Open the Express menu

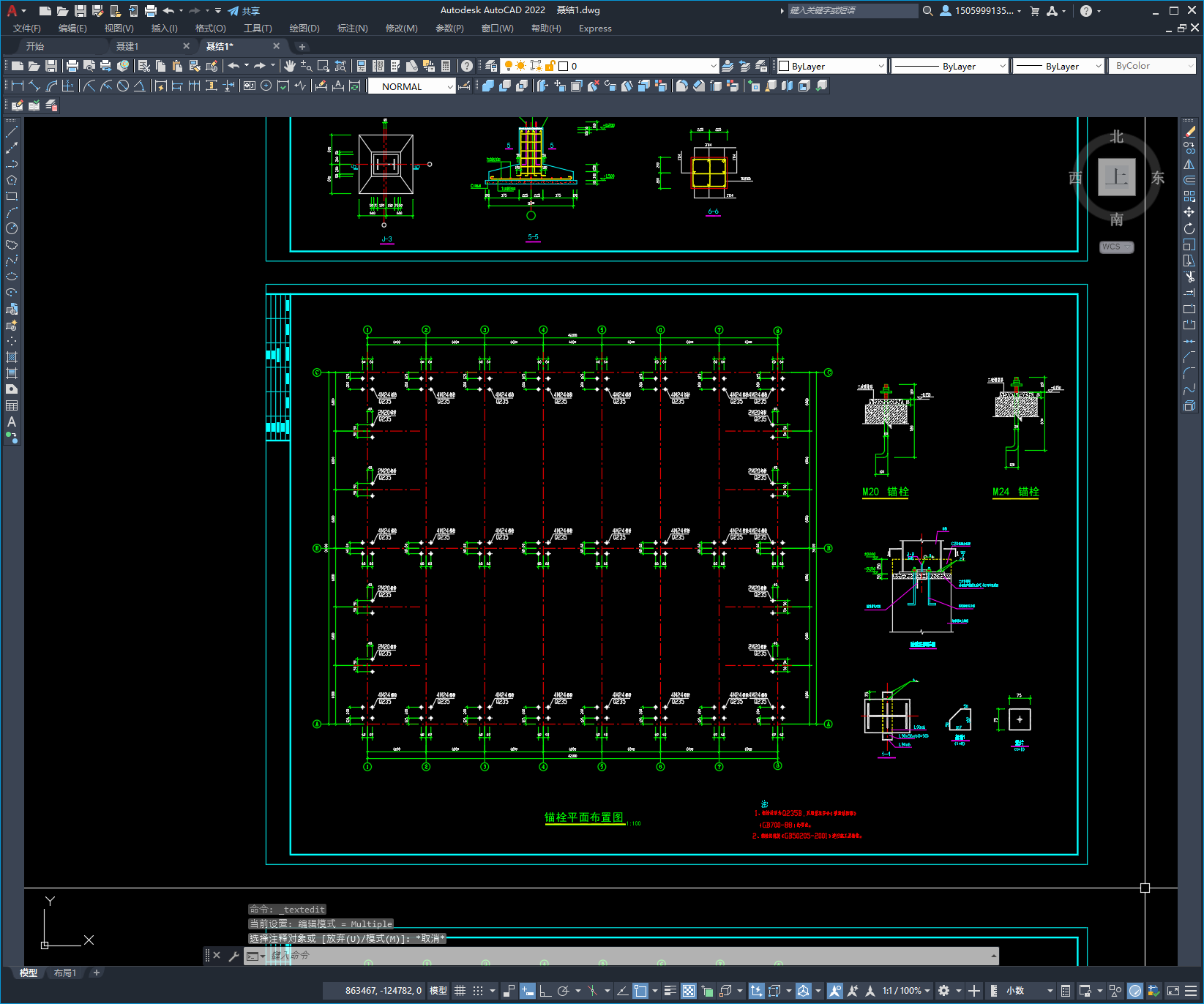[595, 29]
